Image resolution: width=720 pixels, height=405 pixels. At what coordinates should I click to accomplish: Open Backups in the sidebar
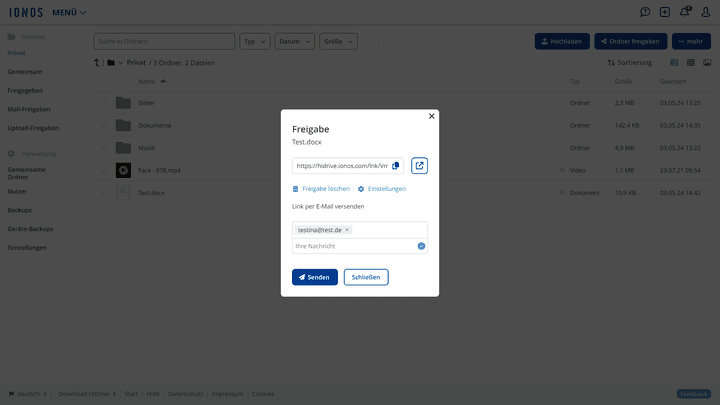click(x=20, y=210)
